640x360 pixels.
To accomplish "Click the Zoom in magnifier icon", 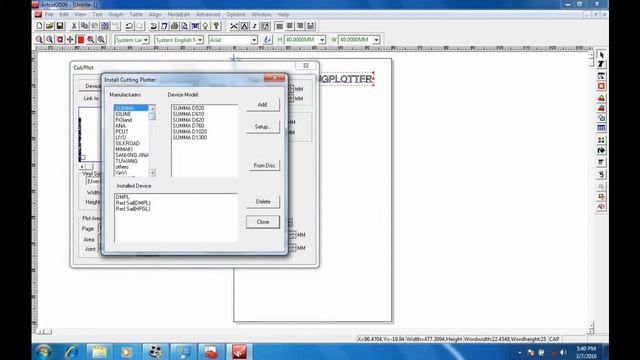I will pyautogui.click(x=39, y=40).
